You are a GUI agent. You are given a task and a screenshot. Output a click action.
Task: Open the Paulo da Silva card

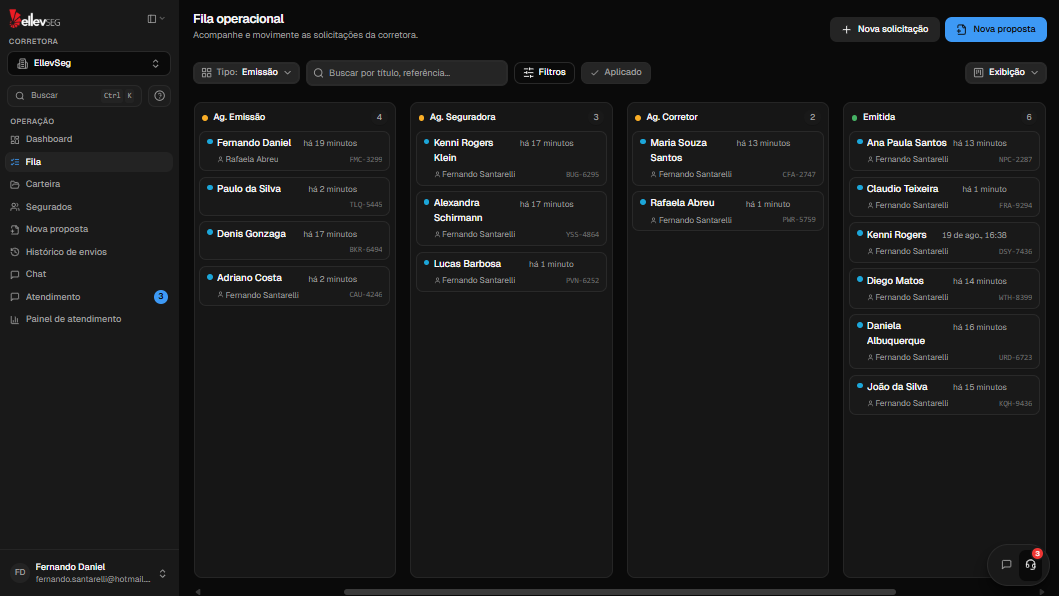pos(294,196)
